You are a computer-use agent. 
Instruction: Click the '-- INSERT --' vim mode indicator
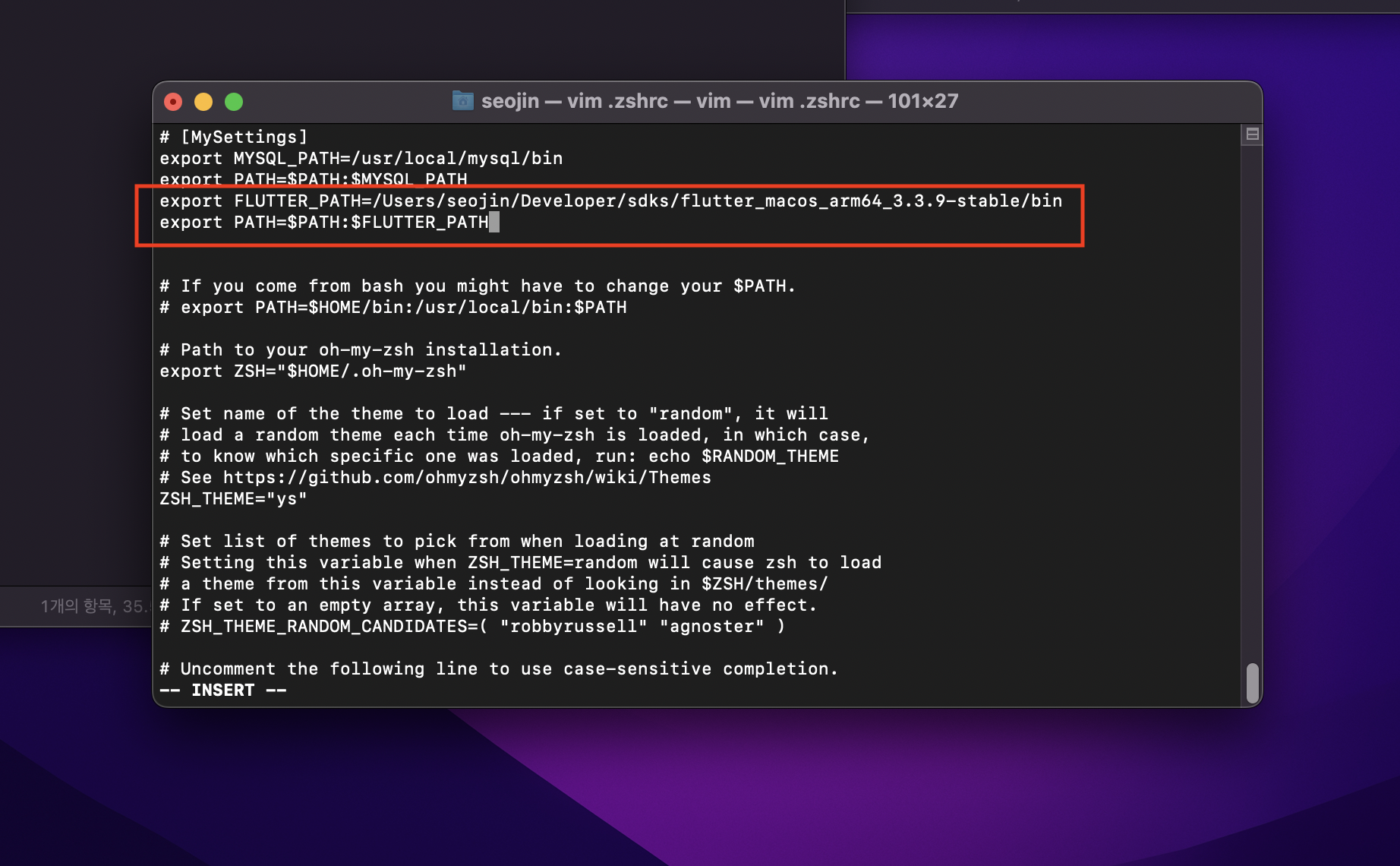tap(223, 691)
